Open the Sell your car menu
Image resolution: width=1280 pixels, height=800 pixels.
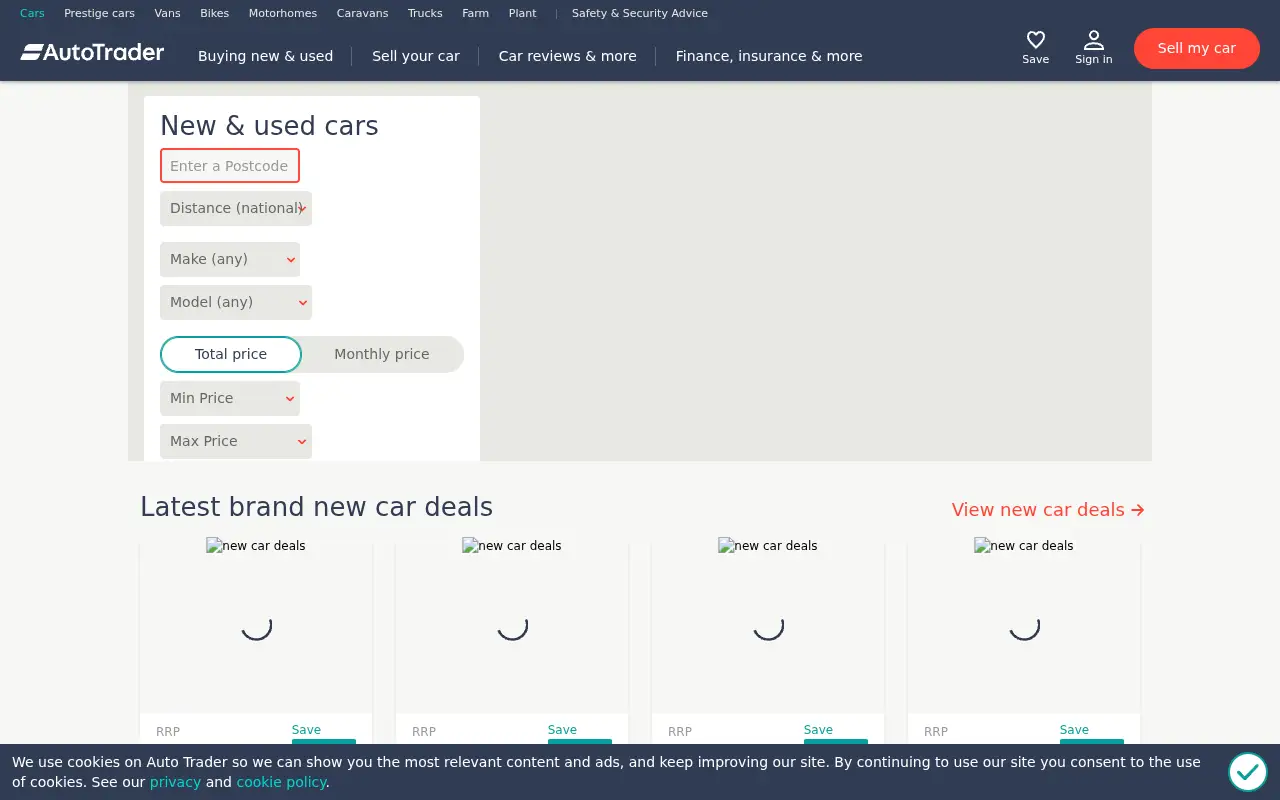pos(416,56)
